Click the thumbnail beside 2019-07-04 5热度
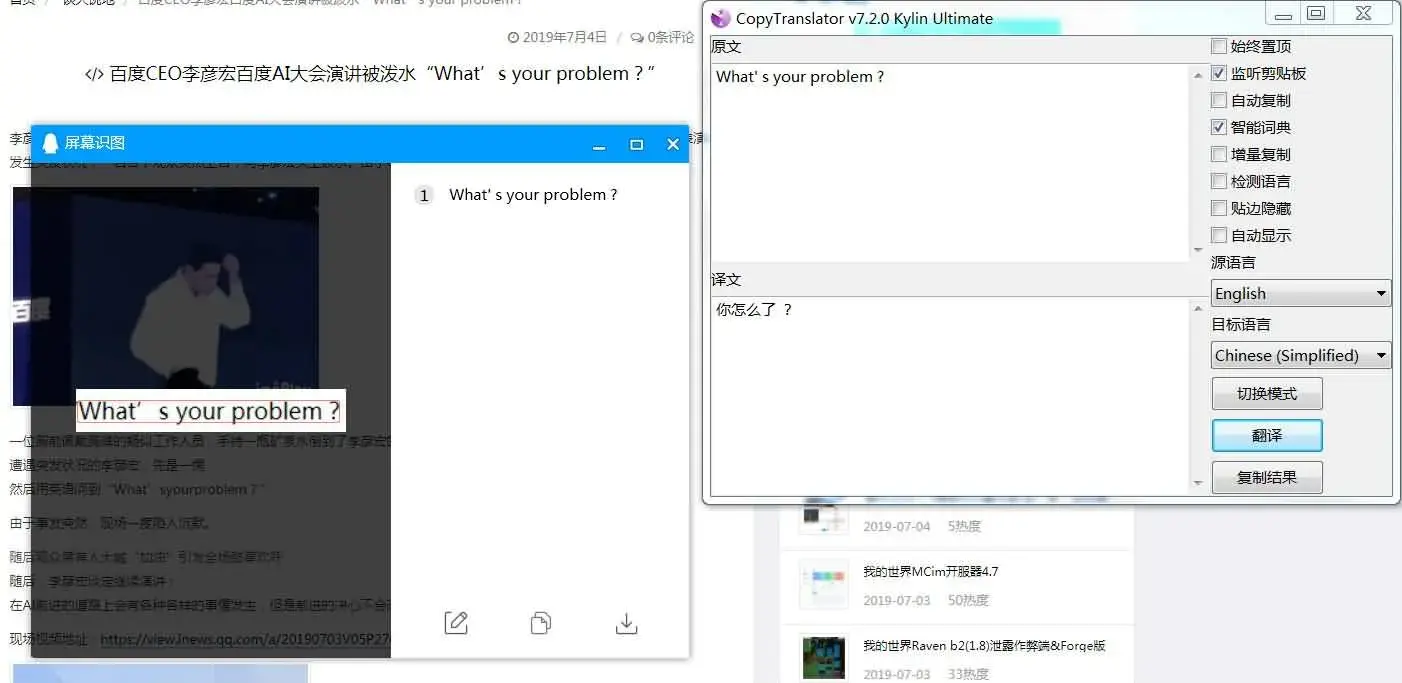The image size is (1402, 683). click(x=824, y=514)
